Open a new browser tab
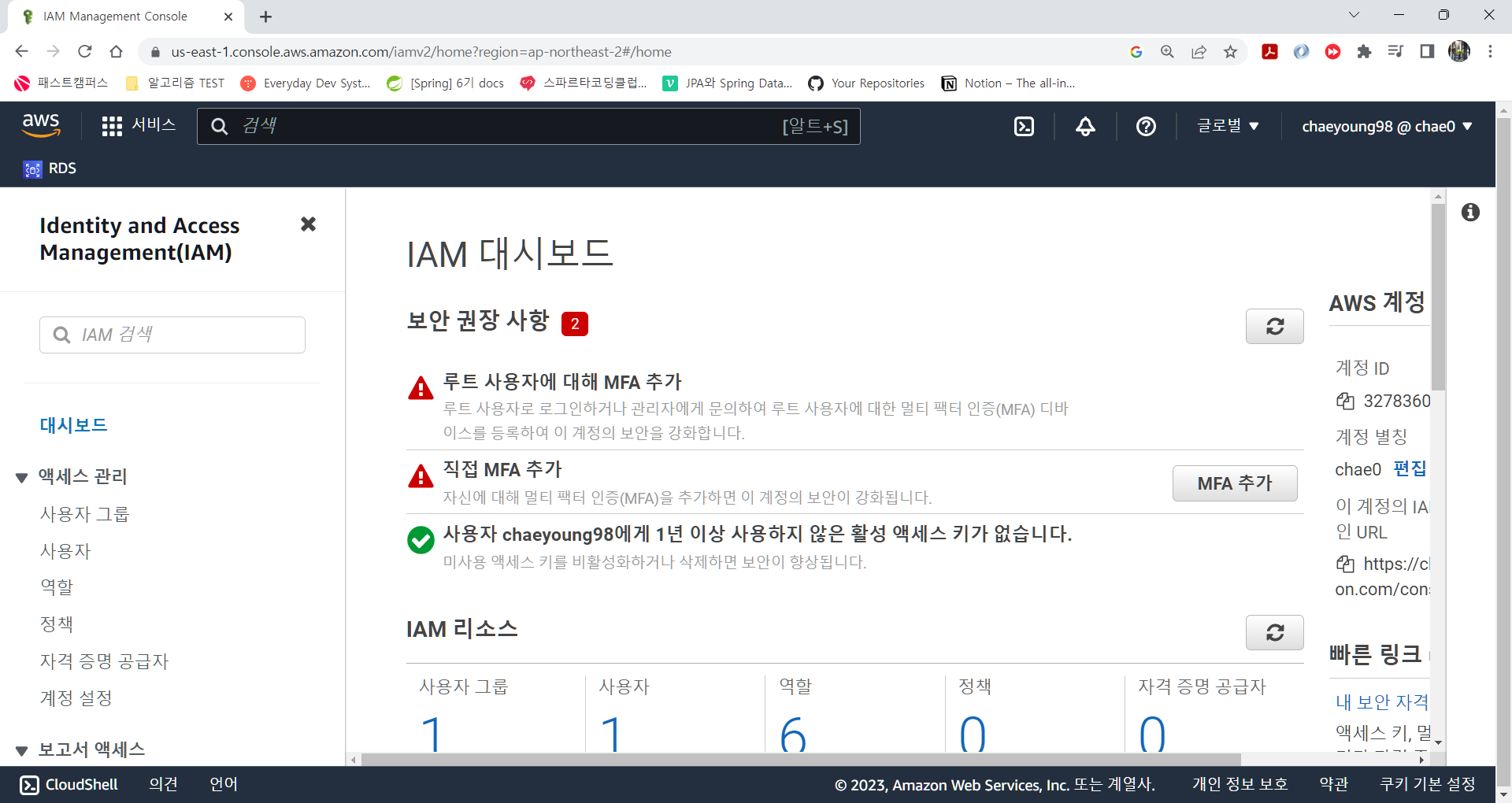Screen dimensions: 1512x803 pyautogui.click(x=265, y=17)
